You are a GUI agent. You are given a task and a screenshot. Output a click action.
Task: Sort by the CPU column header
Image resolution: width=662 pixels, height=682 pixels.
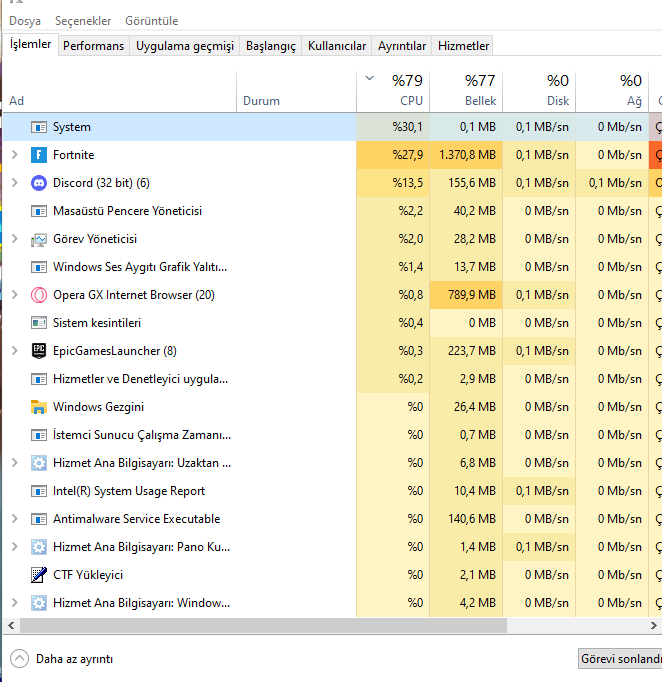(393, 91)
